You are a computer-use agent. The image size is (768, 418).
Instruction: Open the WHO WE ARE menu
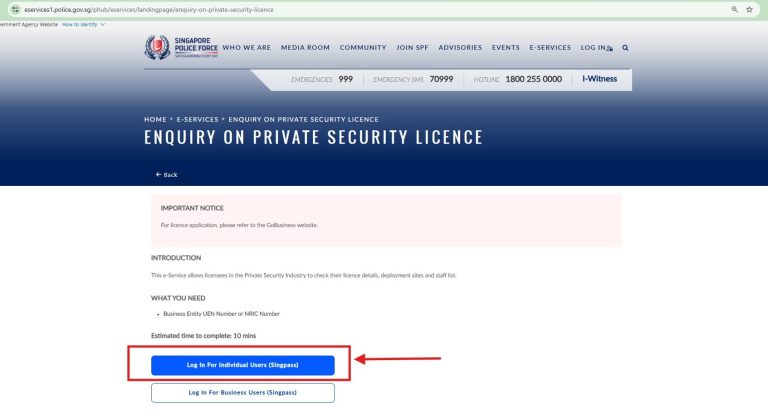246,48
